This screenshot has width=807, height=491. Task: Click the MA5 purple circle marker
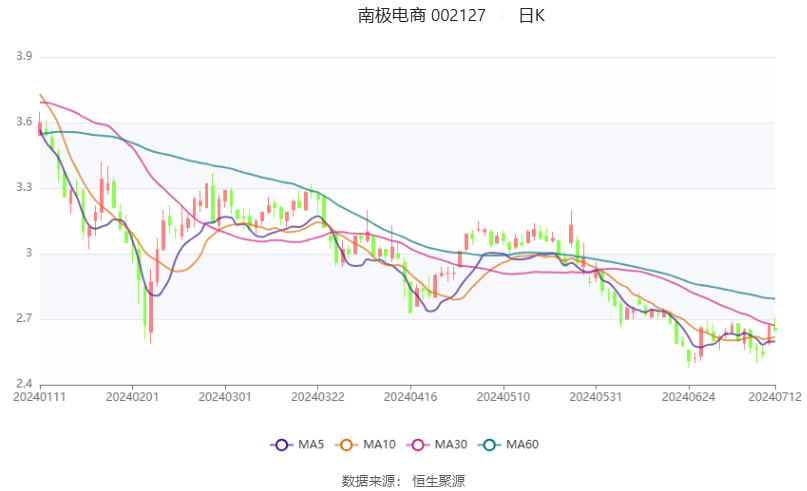(x=281, y=445)
